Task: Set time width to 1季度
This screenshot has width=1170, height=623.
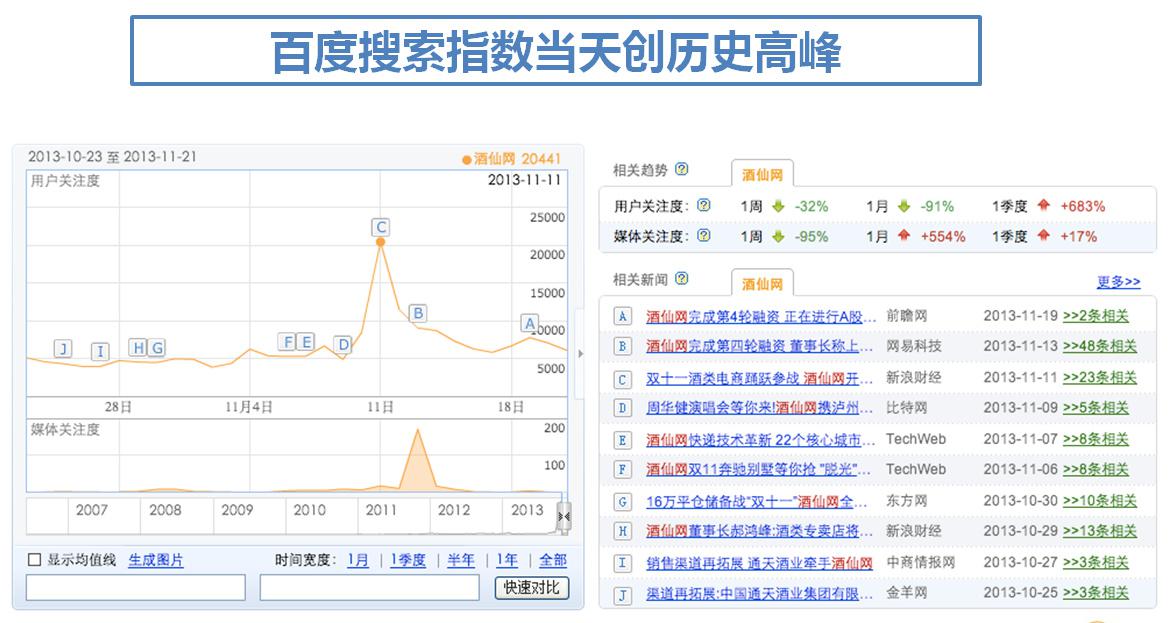Action: click(408, 560)
